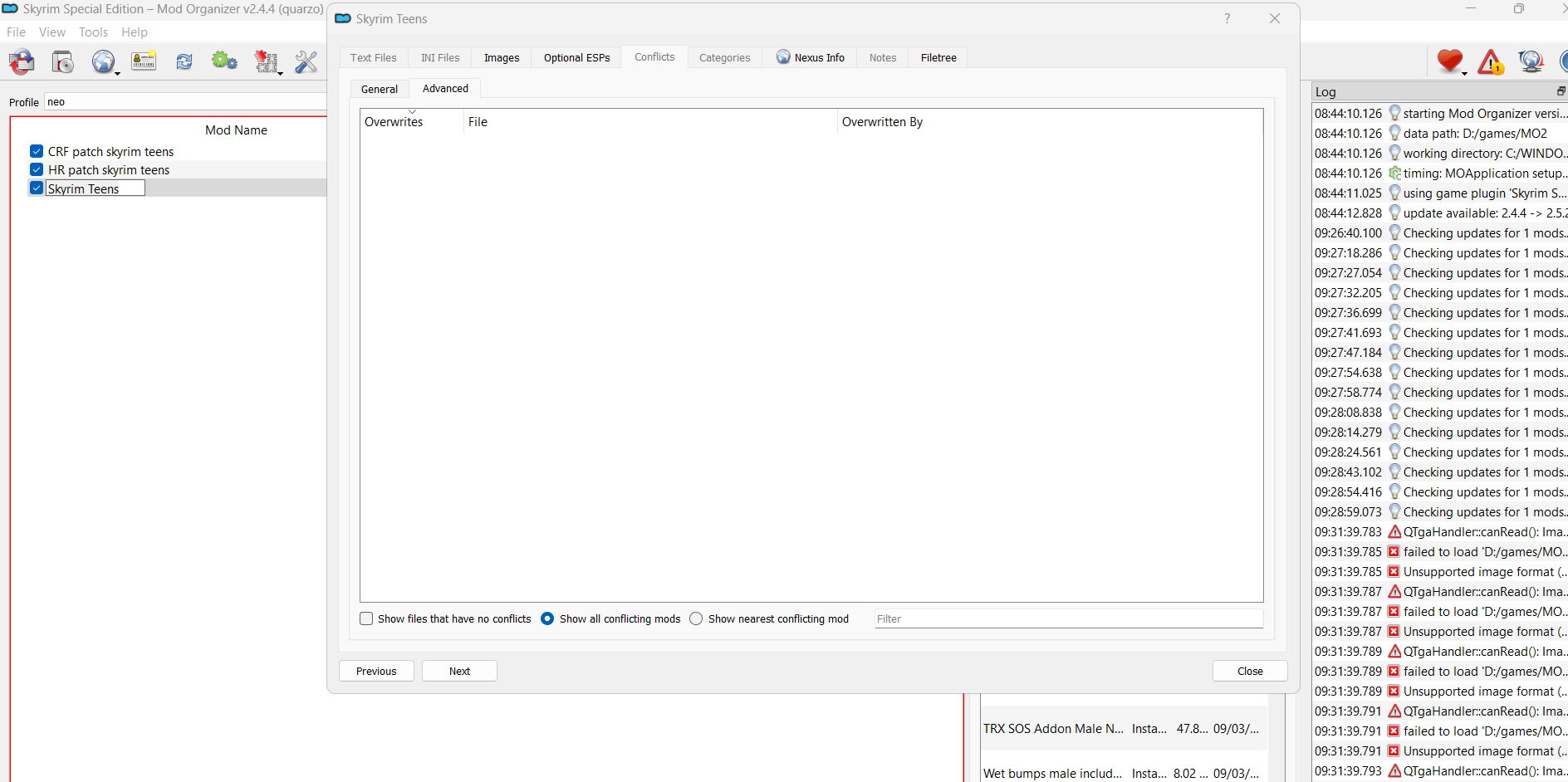Switch to the Notes tab
This screenshot has width=1568, height=782.
883,57
